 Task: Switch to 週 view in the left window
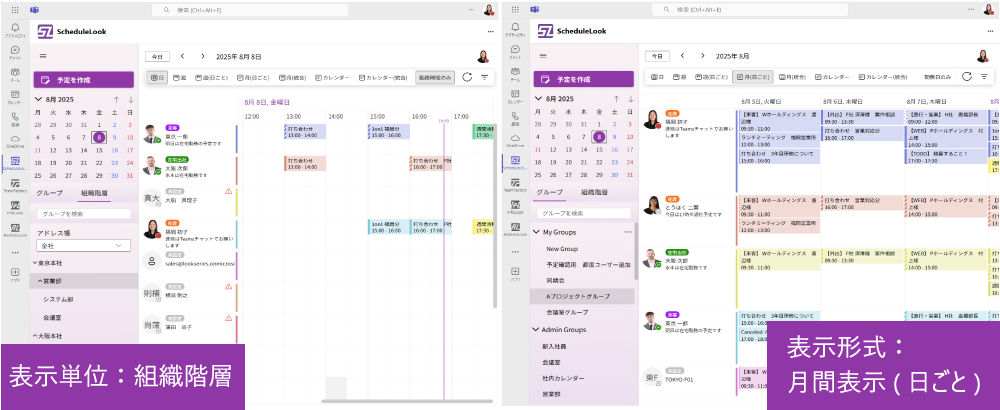pos(182,77)
